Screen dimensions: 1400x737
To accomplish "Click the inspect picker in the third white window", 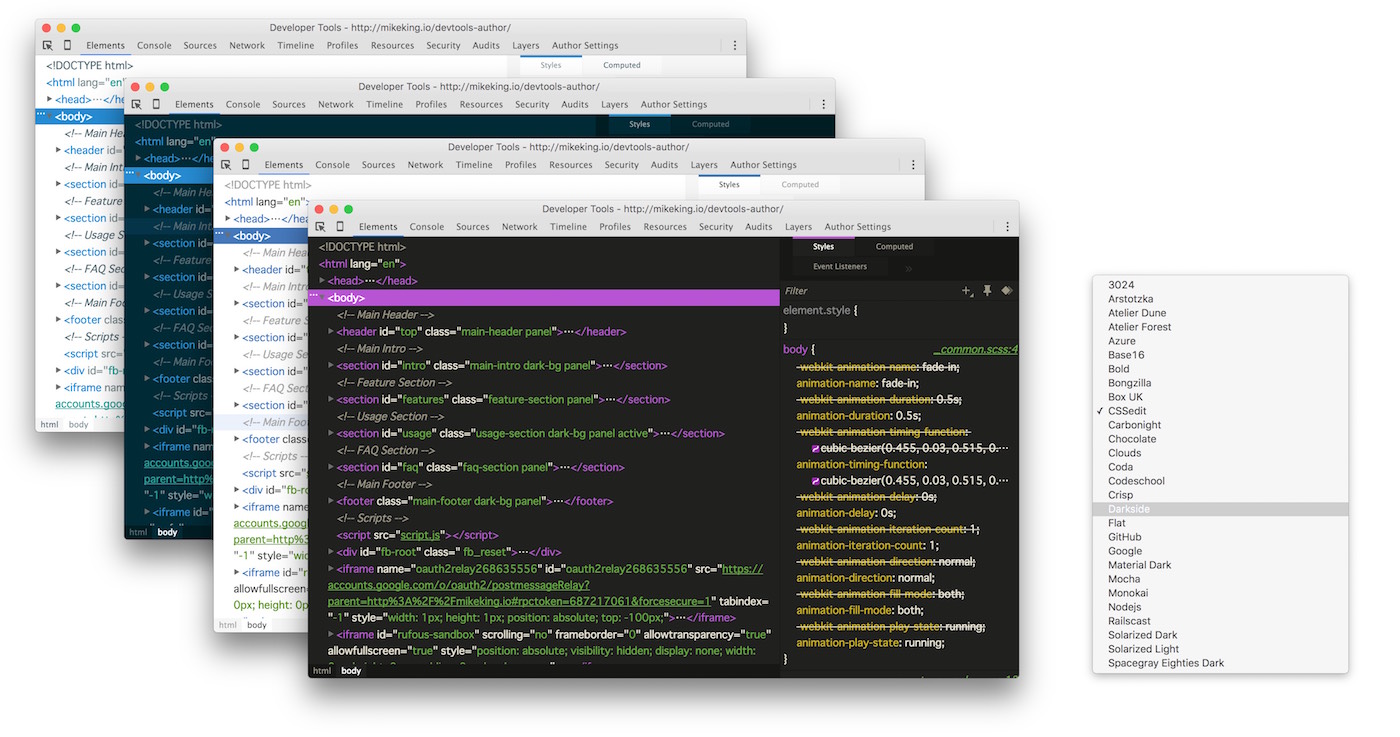I will tap(227, 165).
